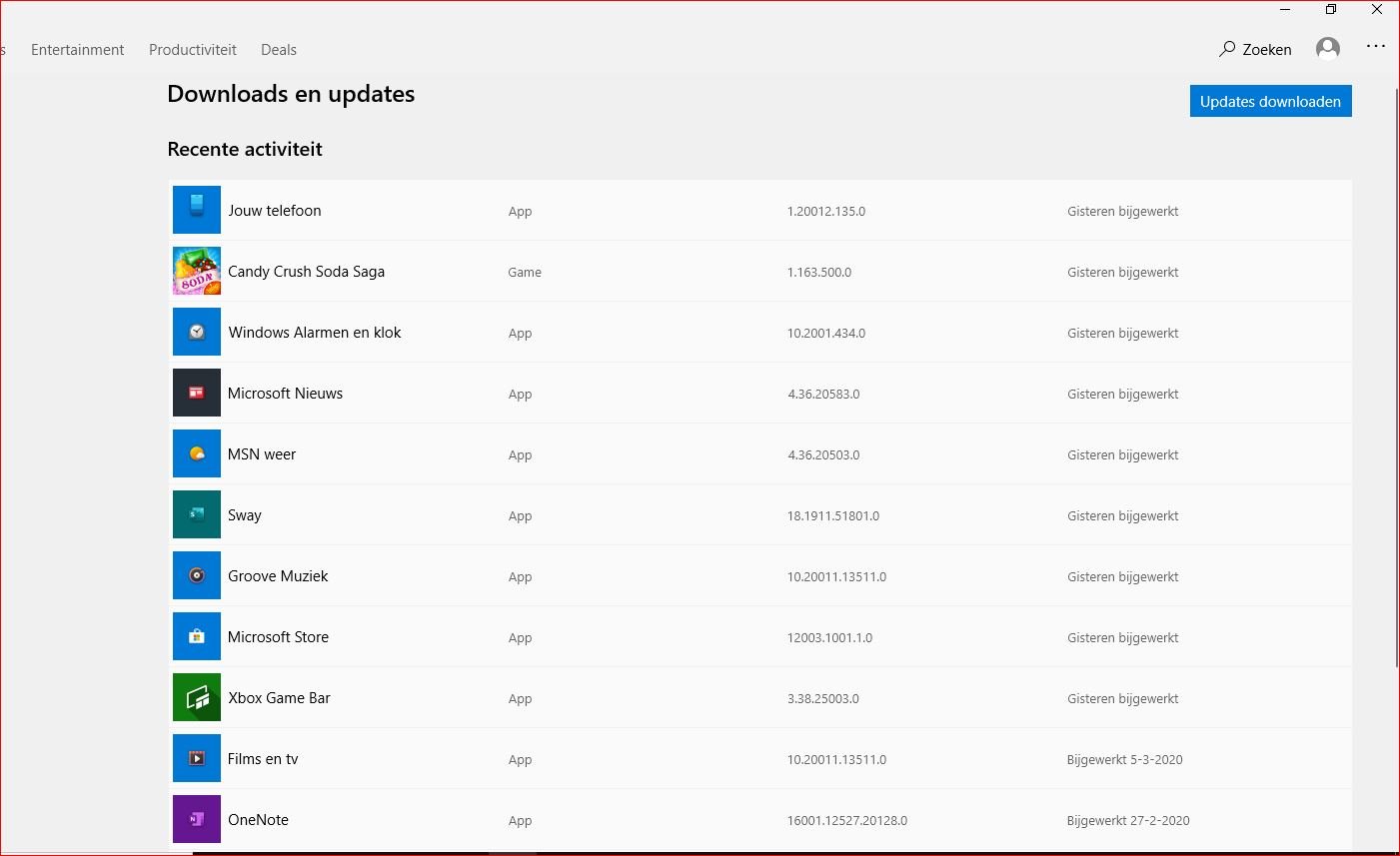Click version number 16001.12527.20128.0

847,821
